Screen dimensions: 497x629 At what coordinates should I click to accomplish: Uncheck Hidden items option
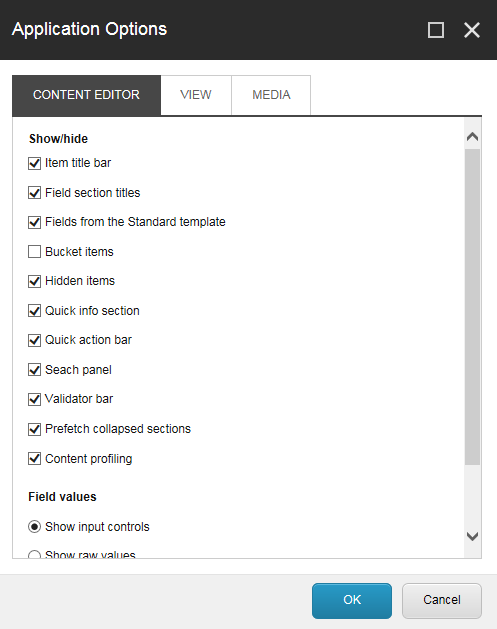coord(34,281)
